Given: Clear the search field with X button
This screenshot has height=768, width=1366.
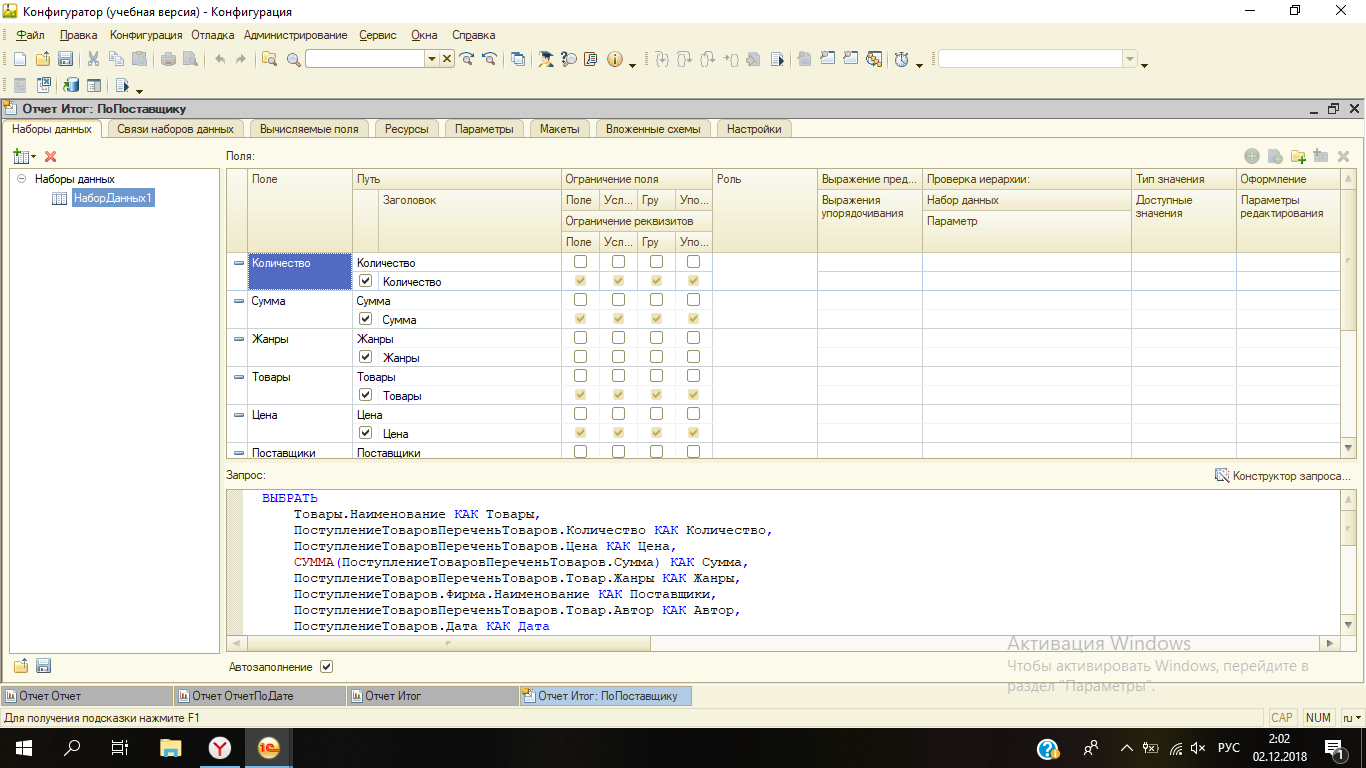Looking at the screenshot, I should click(x=447, y=59).
